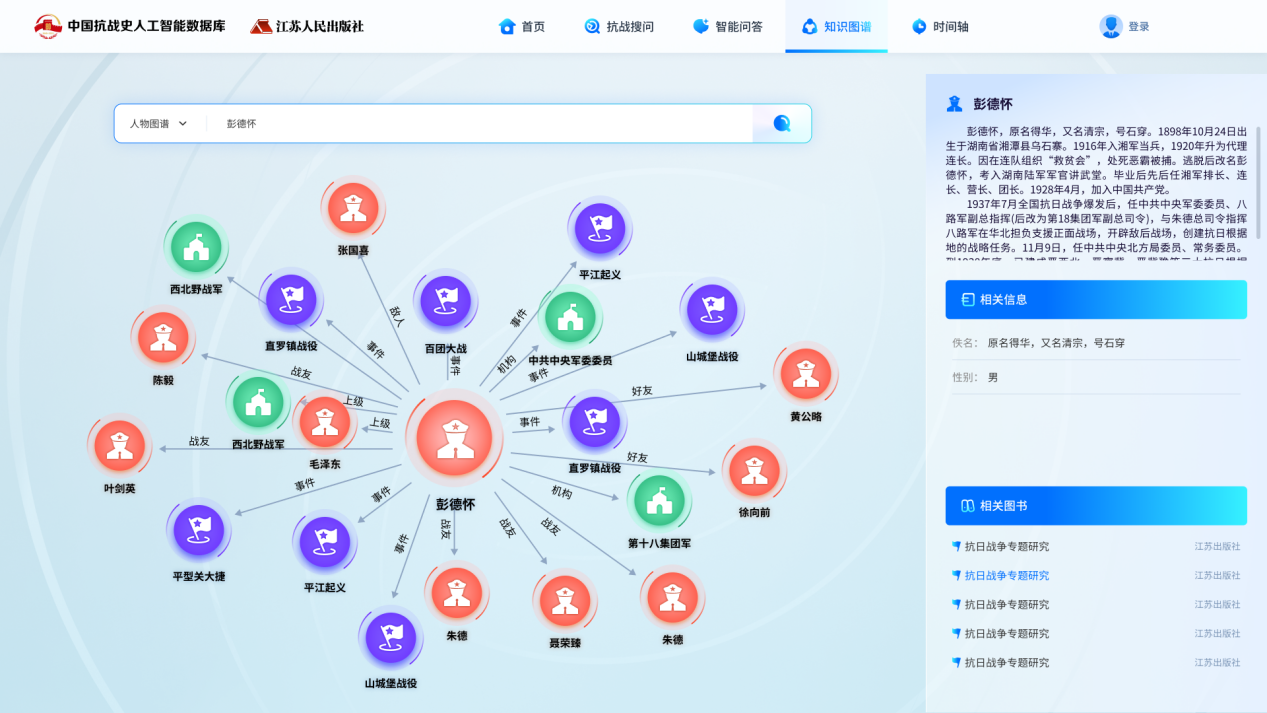Click the 彭德怀 biography paragraph text

click(x=1097, y=193)
